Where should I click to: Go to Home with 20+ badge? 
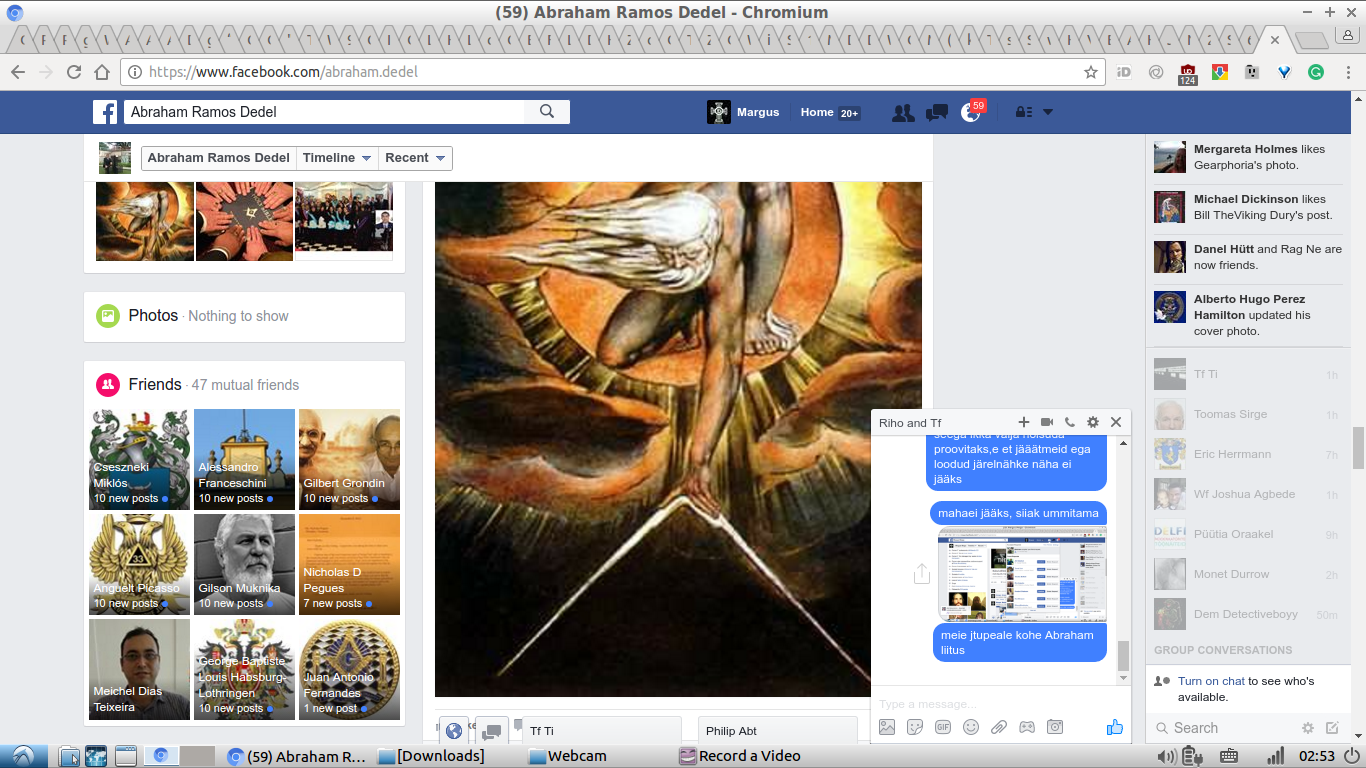(x=830, y=112)
